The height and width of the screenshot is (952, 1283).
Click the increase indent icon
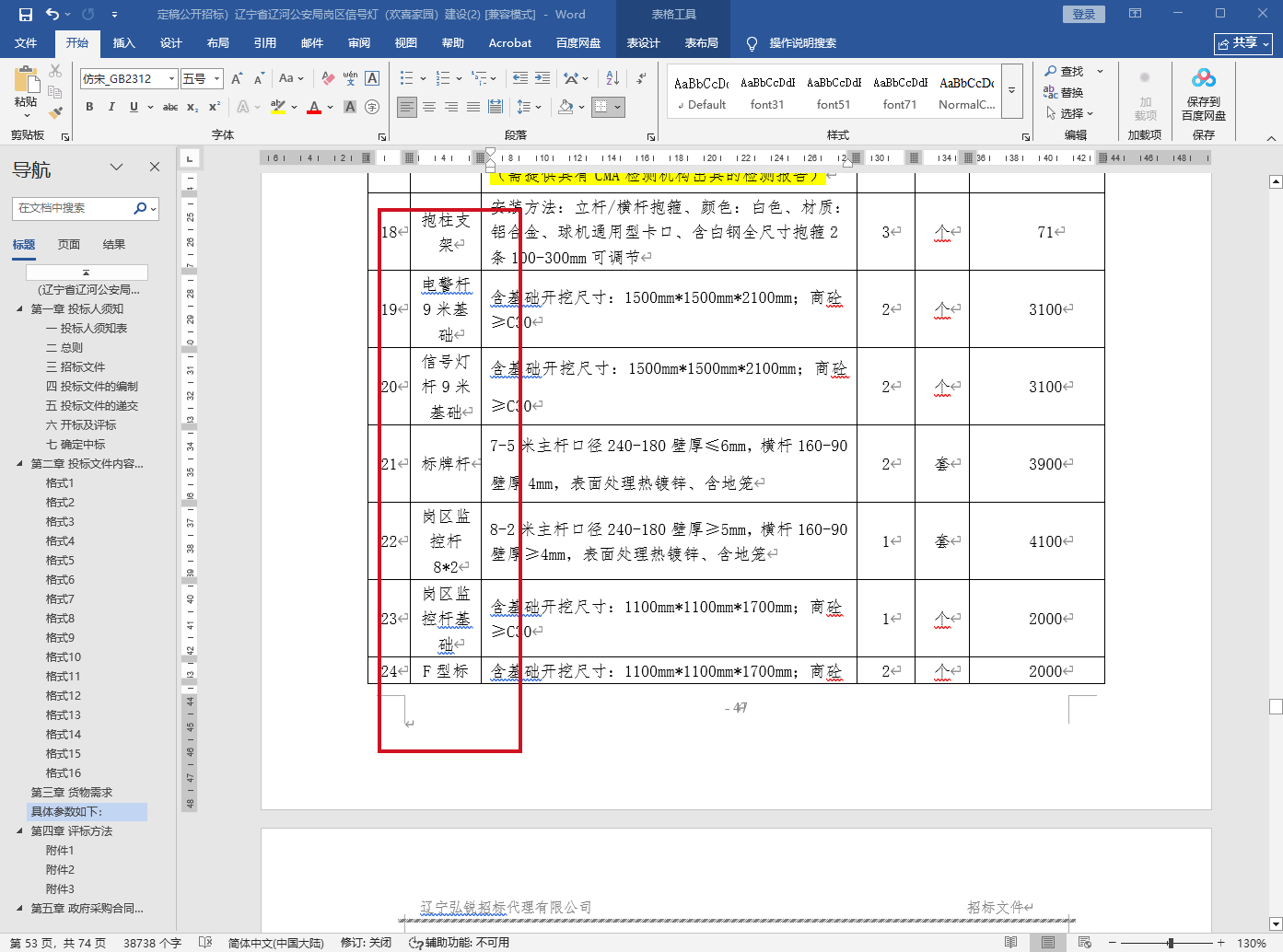coord(542,79)
